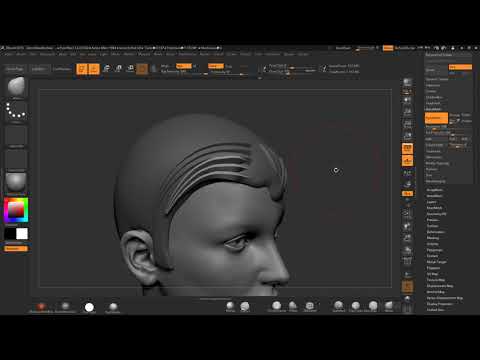Click the large orange DynaMesh button
Viewport: 480px width, 360px height.
point(436,118)
